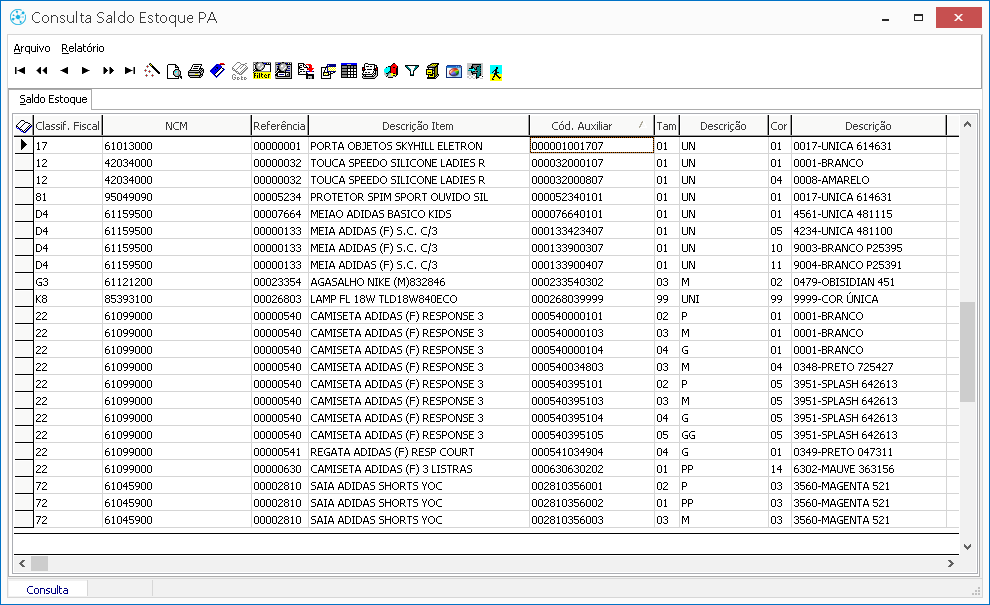Click the printer icon
Image resolution: width=990 pixels, height=605 pixels.
tap(196, 71)
